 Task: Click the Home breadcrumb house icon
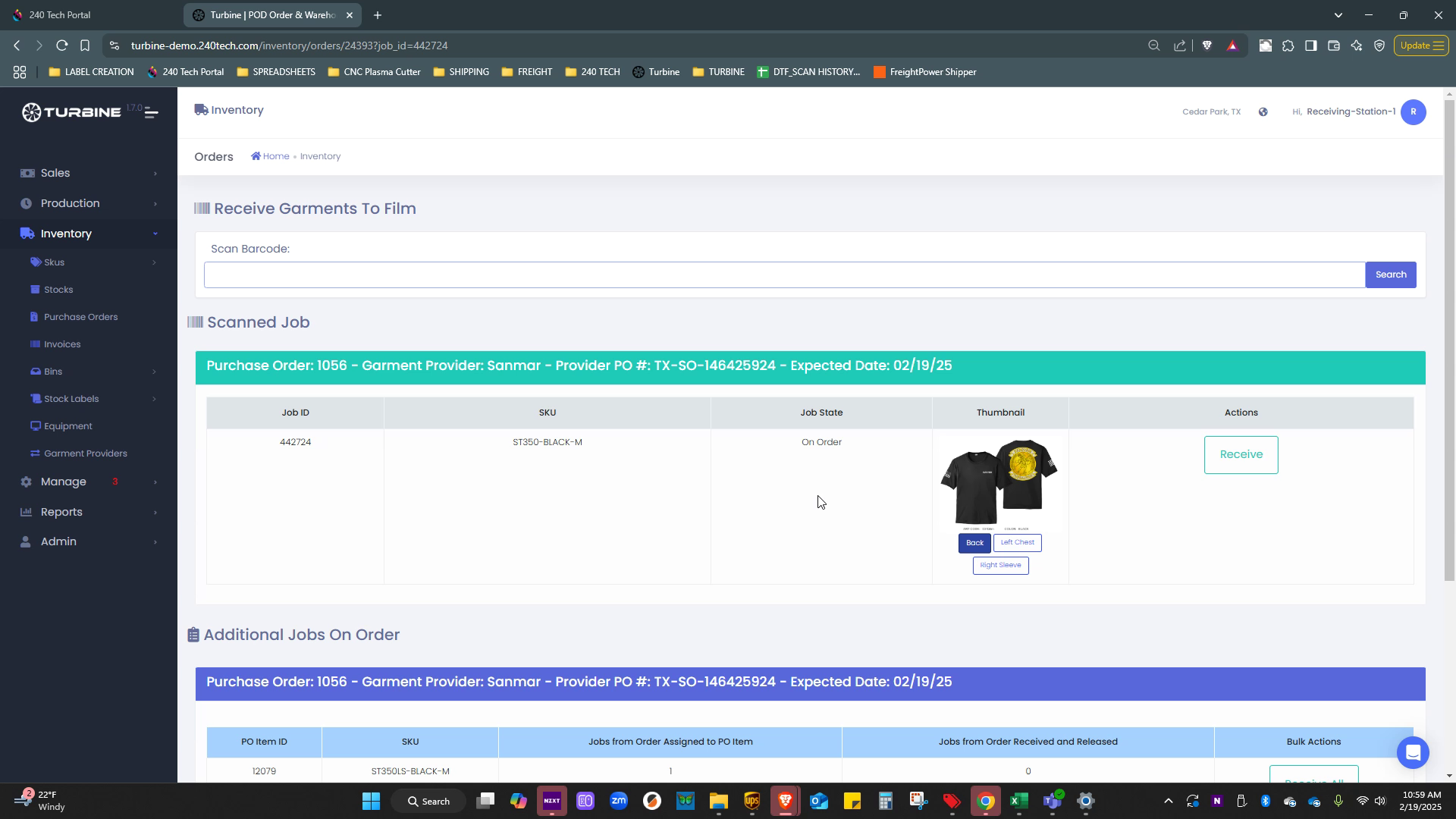click(x=256, y=156)
